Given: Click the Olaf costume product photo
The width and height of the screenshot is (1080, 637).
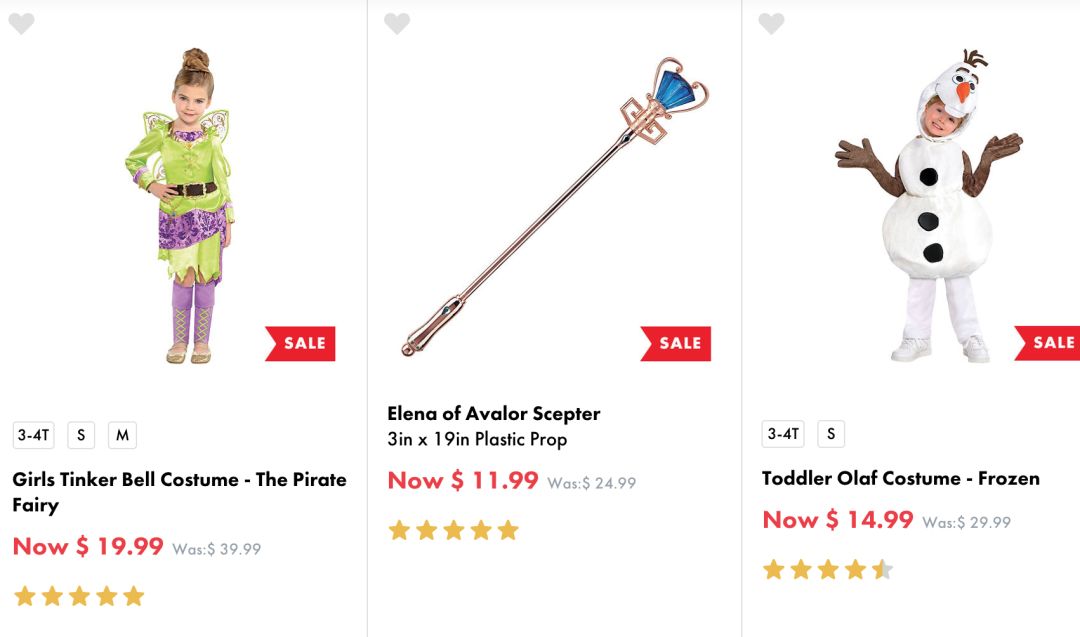Looking at the screenshot, I should (x=930, y=205).
